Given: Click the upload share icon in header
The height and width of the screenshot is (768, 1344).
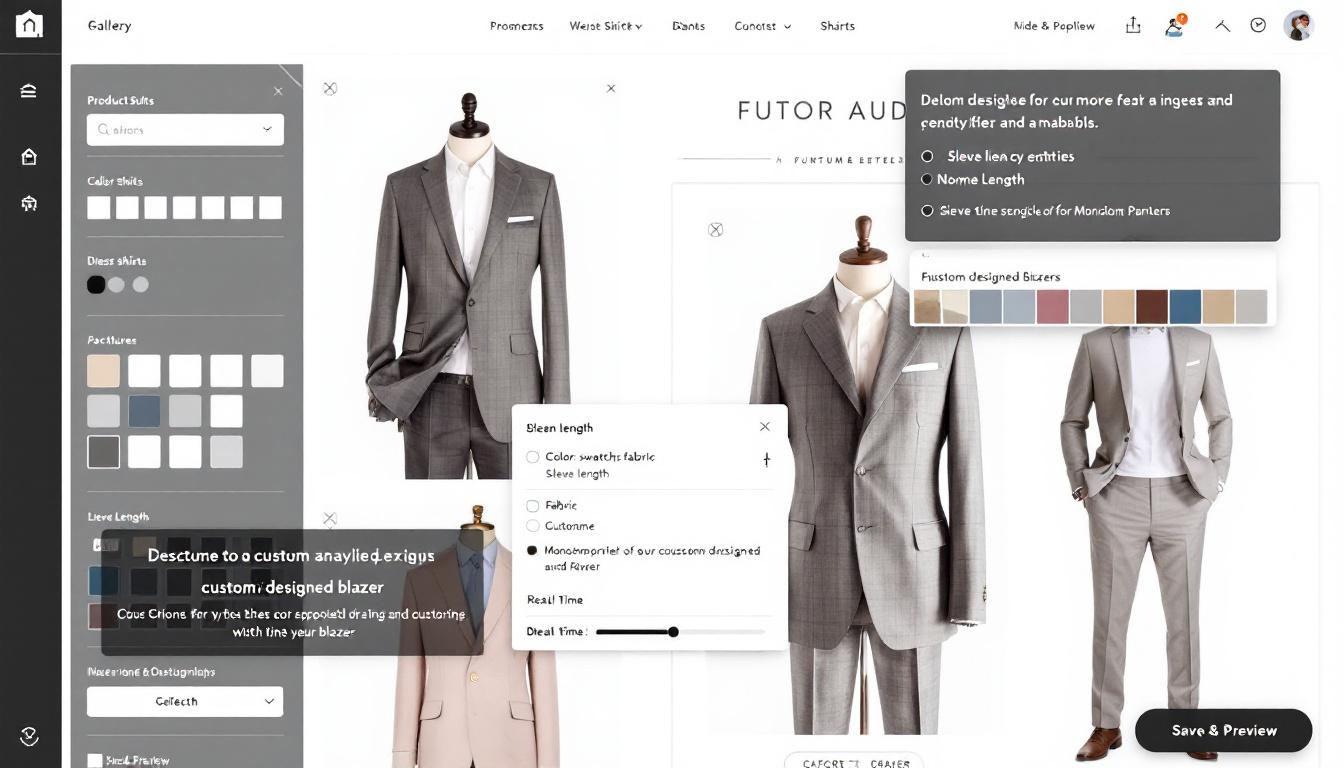Looking at the screenshot, I should [1133, 26].
